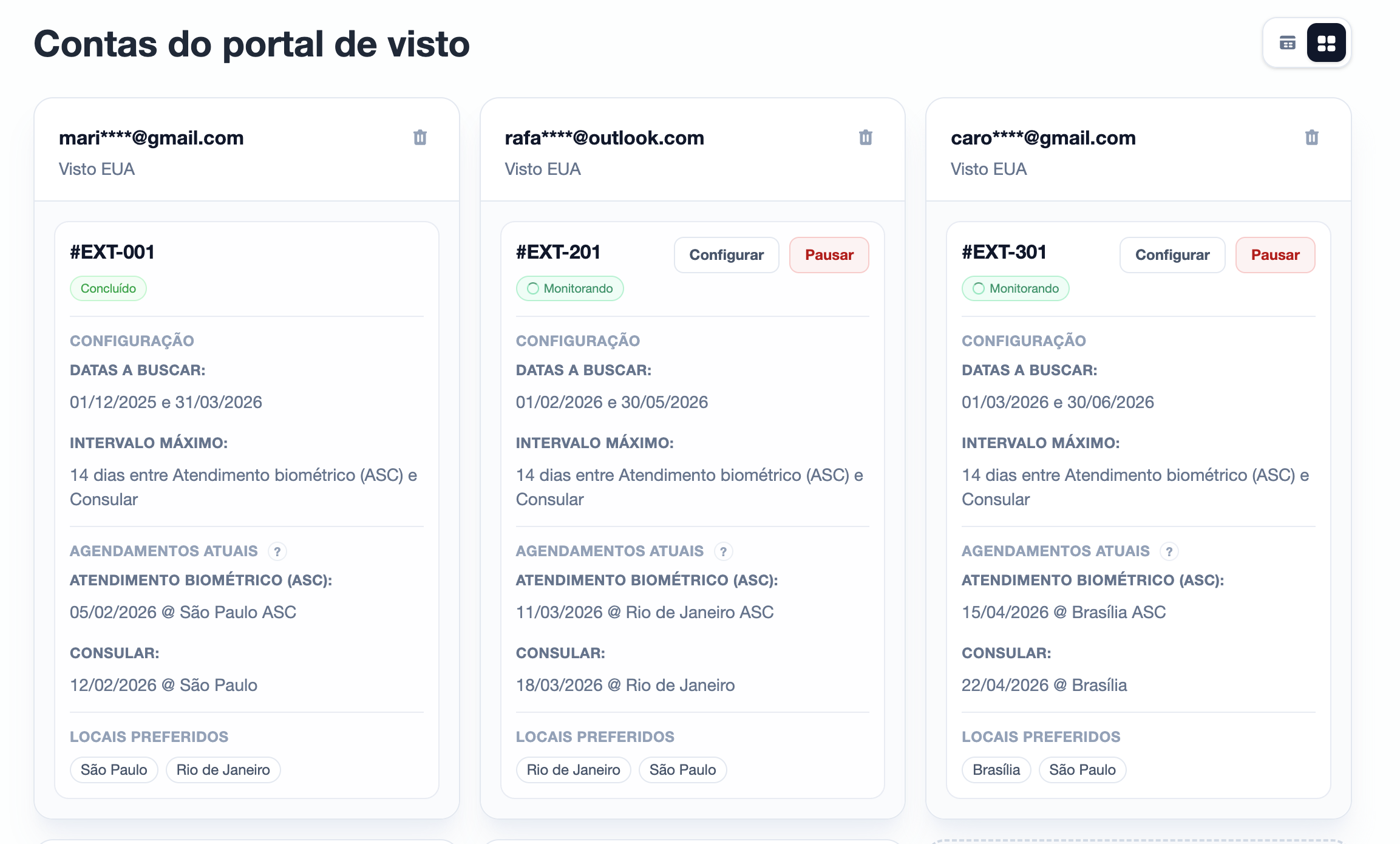This screenshot has height=844, width=1400.
Task: Open help for EXT-201 agendamentos atuais
Action: click(x=724, y=551)
